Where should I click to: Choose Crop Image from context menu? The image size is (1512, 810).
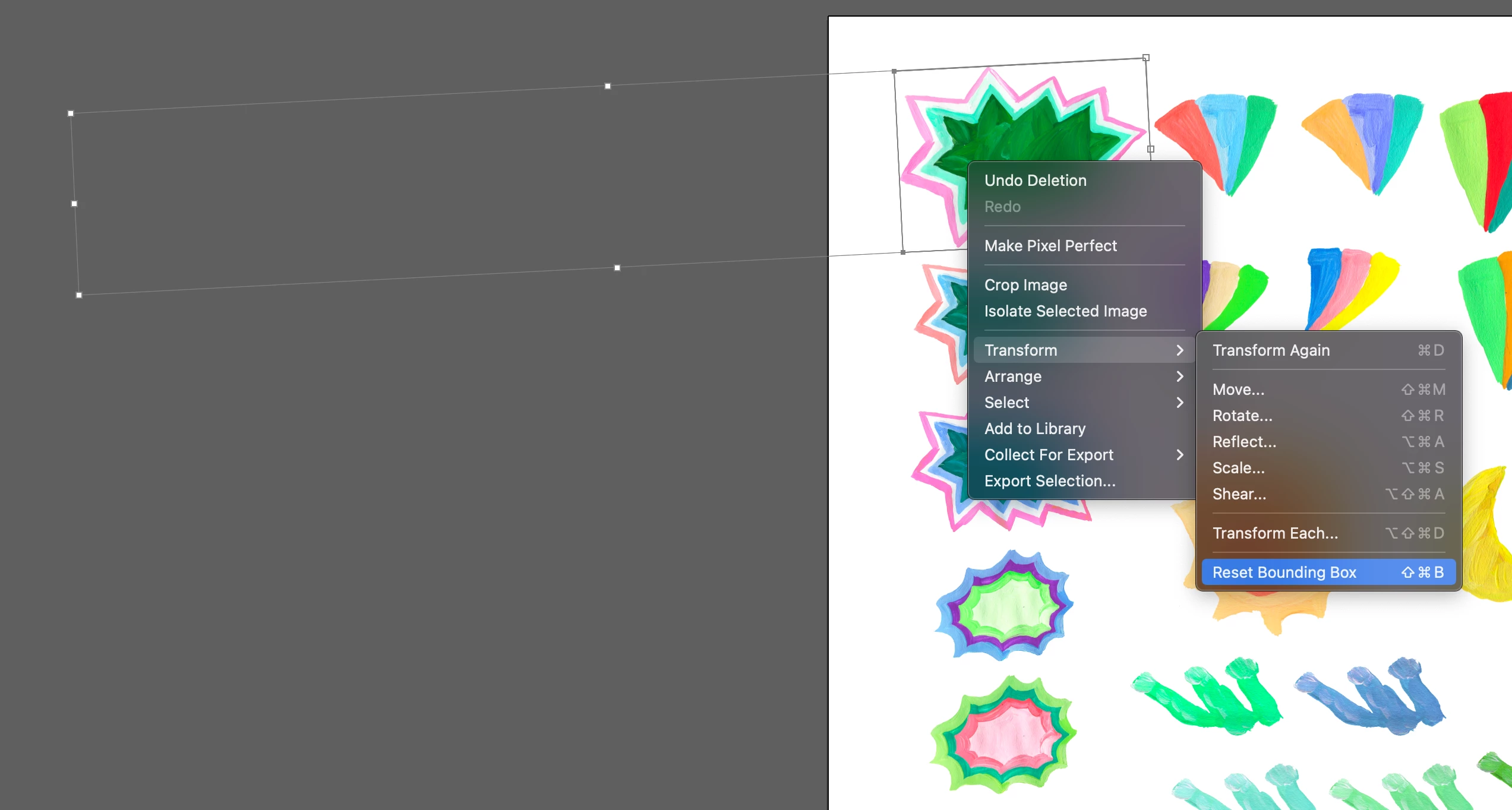pos(1025,285)
